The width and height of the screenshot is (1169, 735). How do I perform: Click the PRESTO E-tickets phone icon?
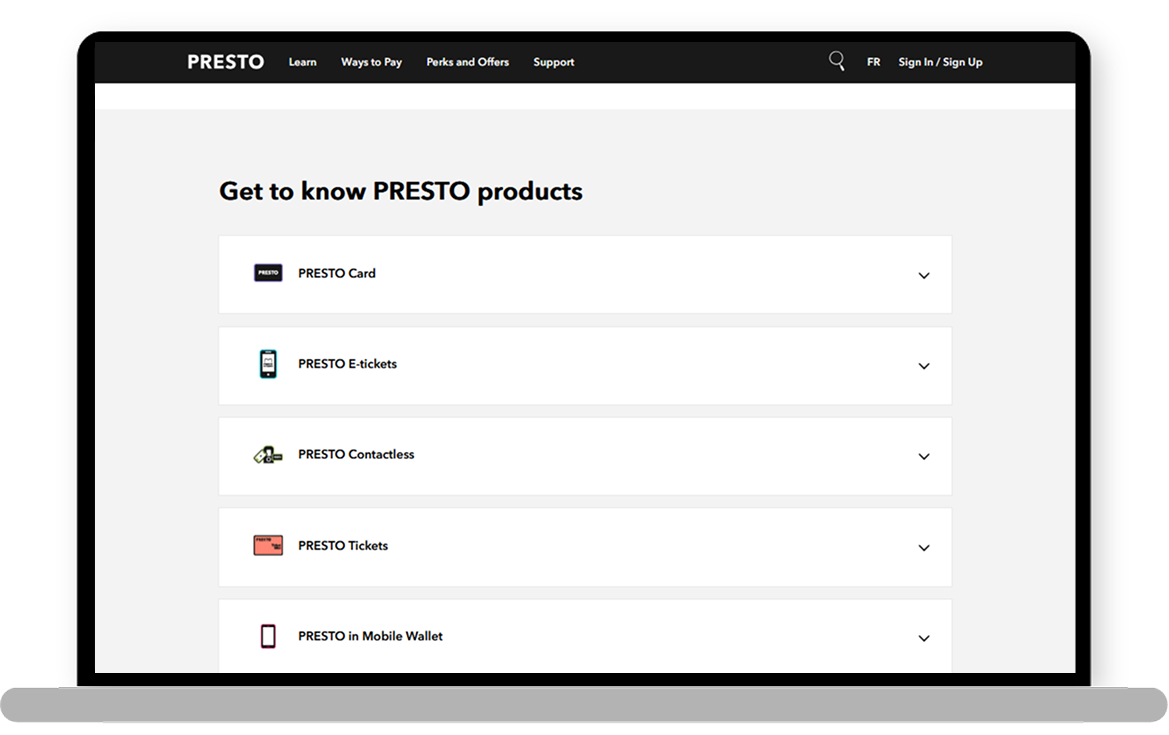(268, 364)
